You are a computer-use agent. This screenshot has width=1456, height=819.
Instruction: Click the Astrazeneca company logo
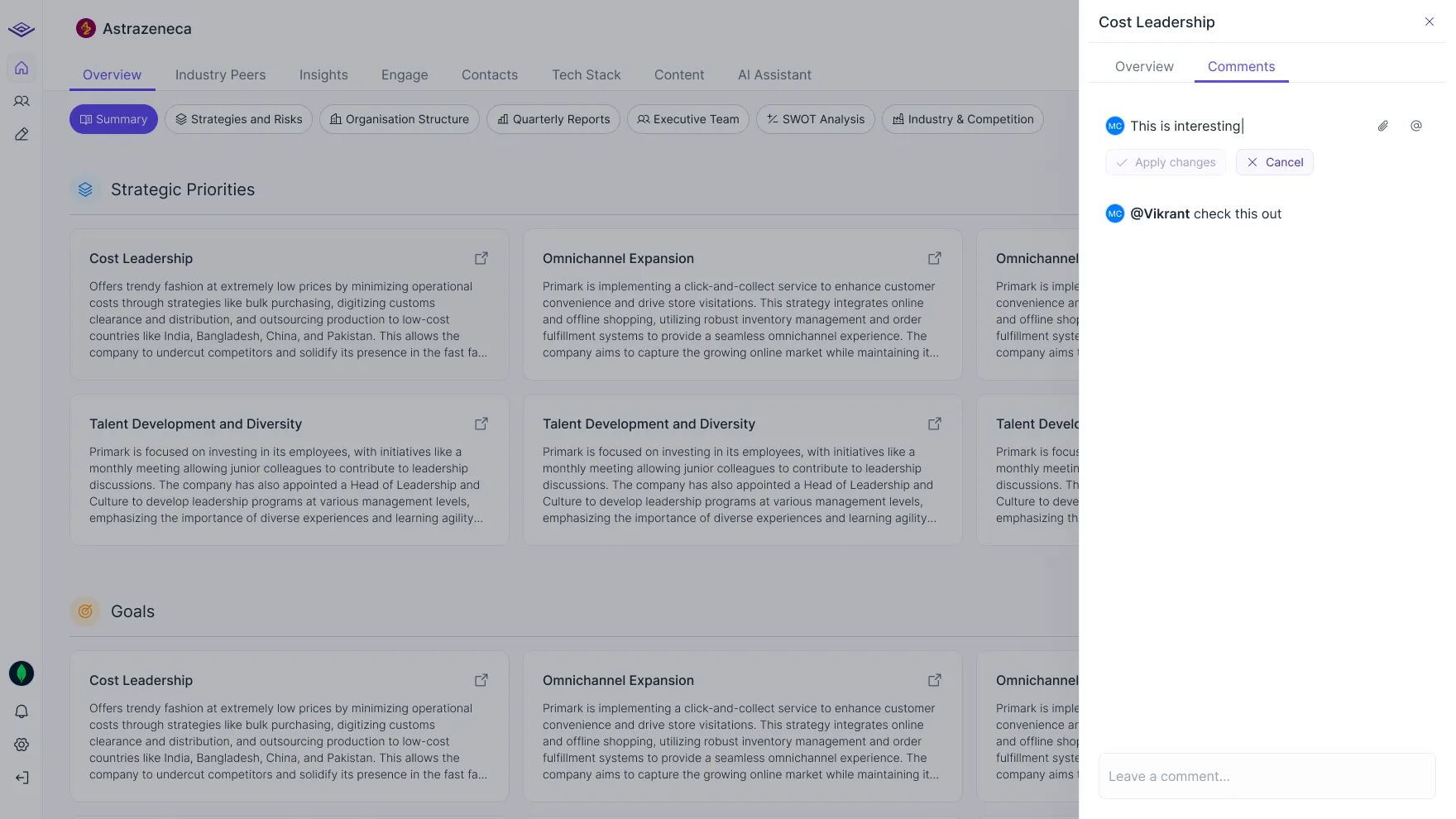point(86,28)
